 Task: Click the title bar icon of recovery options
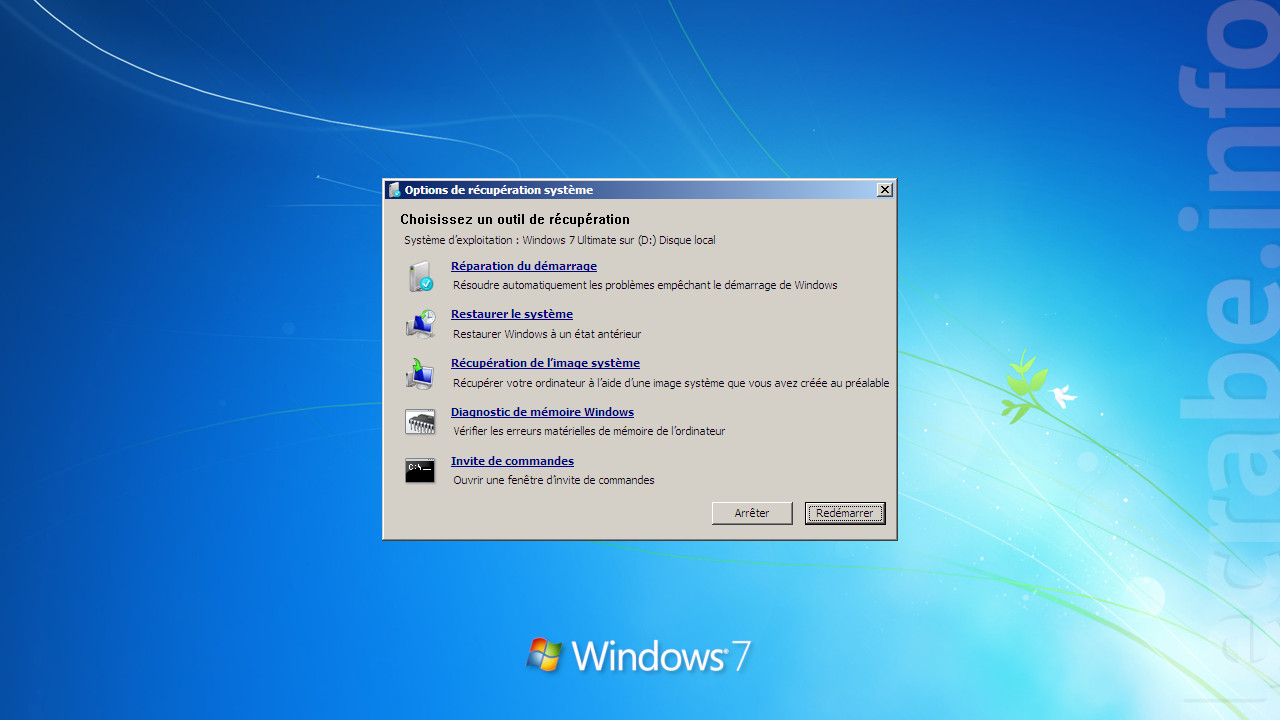[x=394, y=190]
